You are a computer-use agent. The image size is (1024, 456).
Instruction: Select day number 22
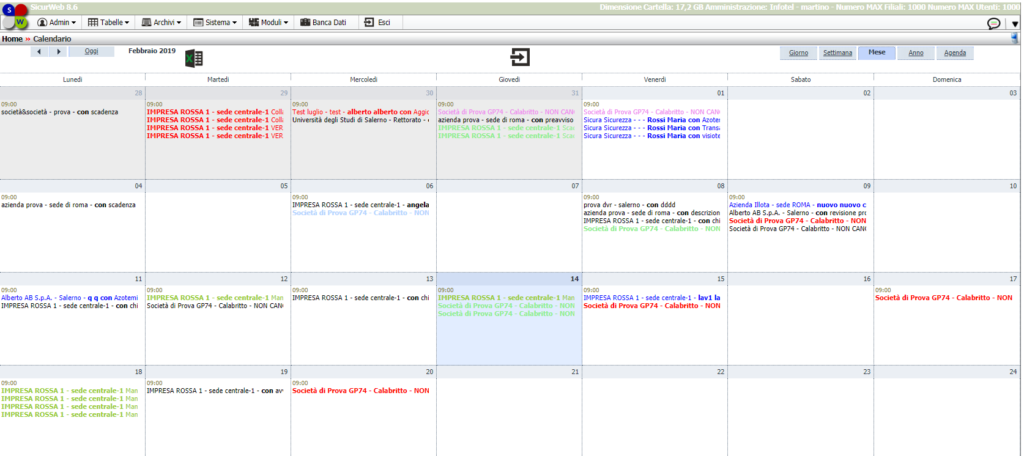[721, 372]
